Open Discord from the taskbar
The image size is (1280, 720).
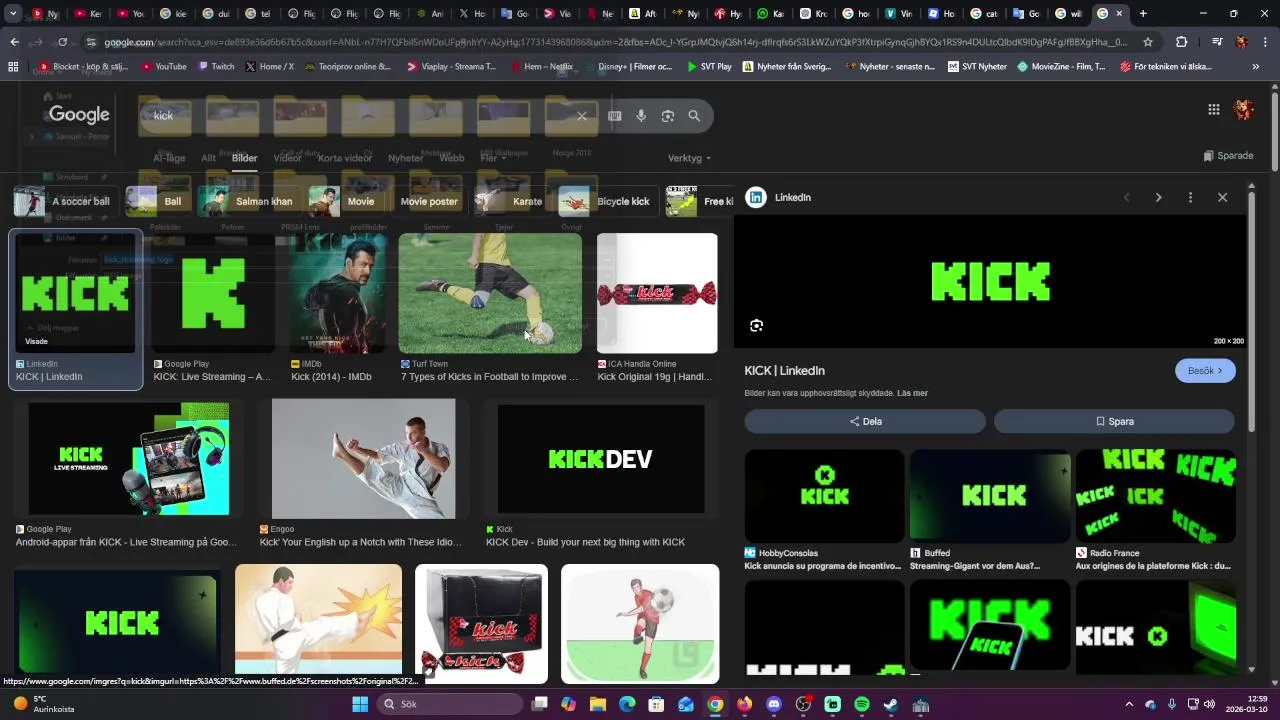click(773, 704)
